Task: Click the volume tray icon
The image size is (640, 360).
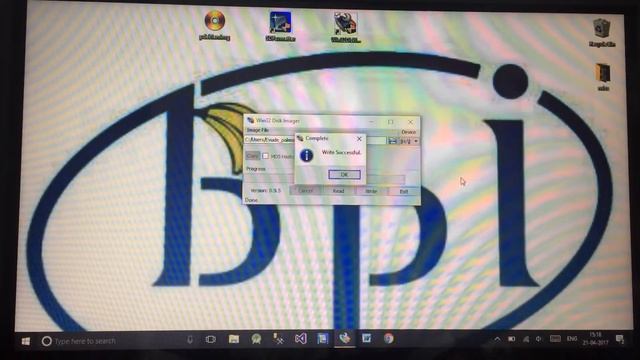Action: coord(539,339)
